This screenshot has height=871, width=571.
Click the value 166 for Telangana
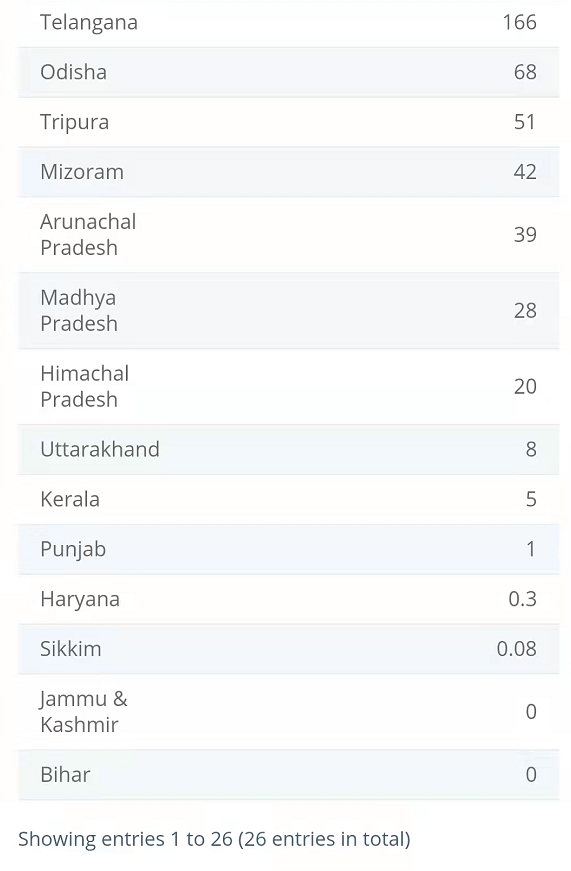tap(519, 23)
